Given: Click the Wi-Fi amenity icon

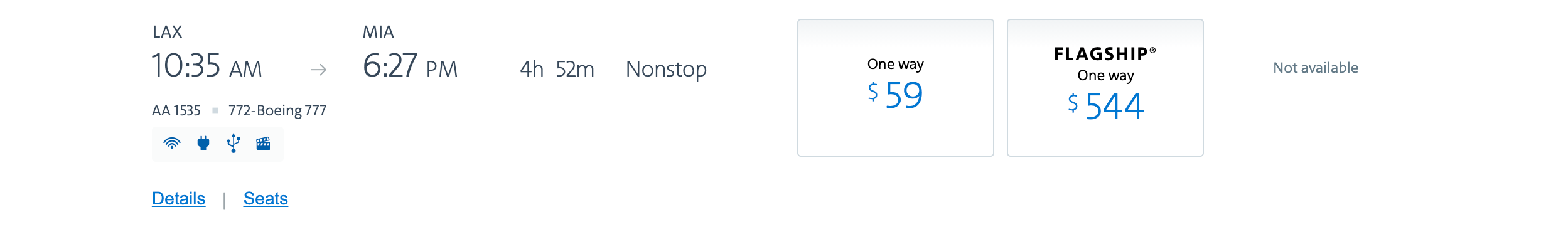Looking at the screenshot, I should (172, 144).
